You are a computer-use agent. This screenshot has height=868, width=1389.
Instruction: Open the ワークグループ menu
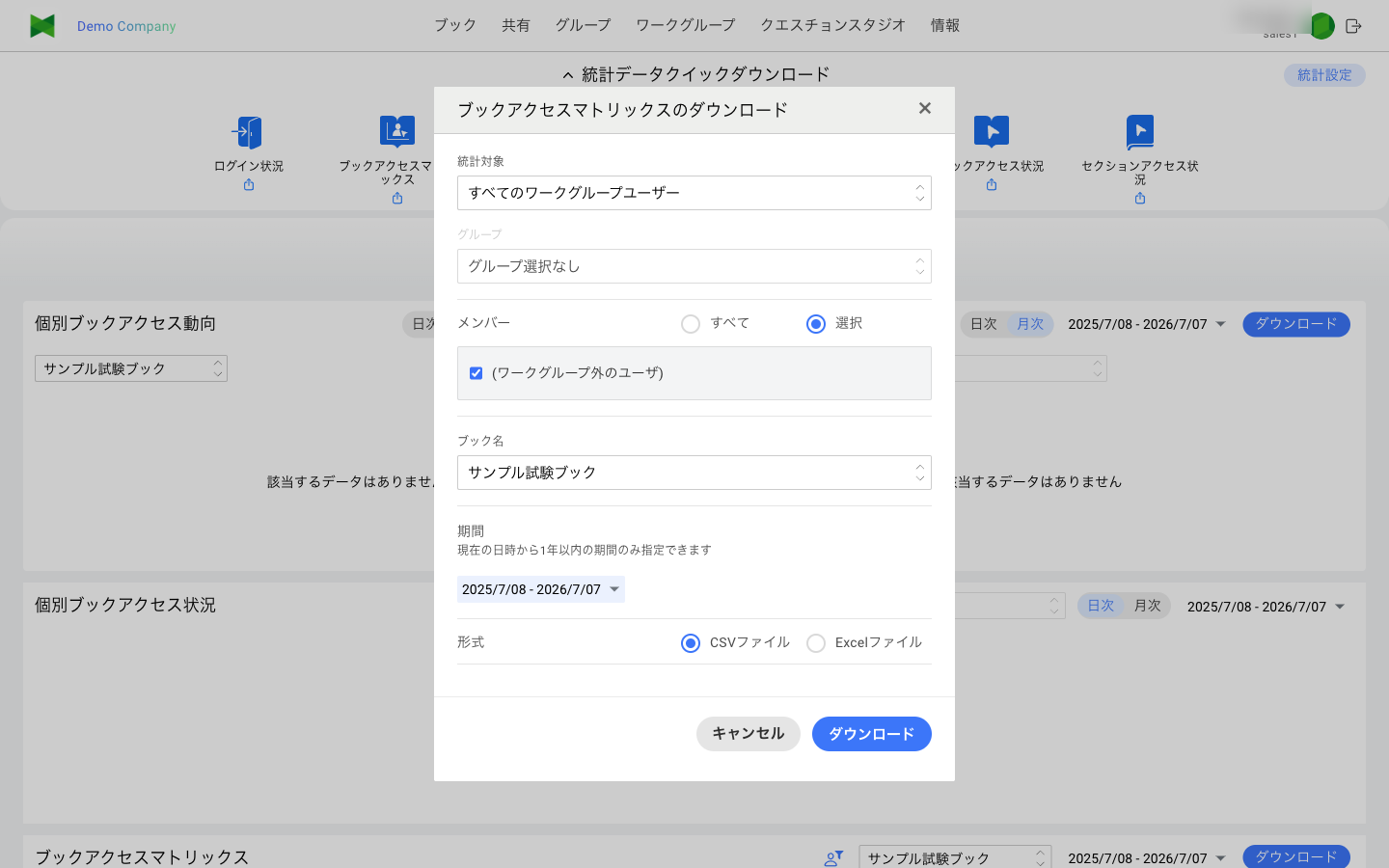click(685, 25)
